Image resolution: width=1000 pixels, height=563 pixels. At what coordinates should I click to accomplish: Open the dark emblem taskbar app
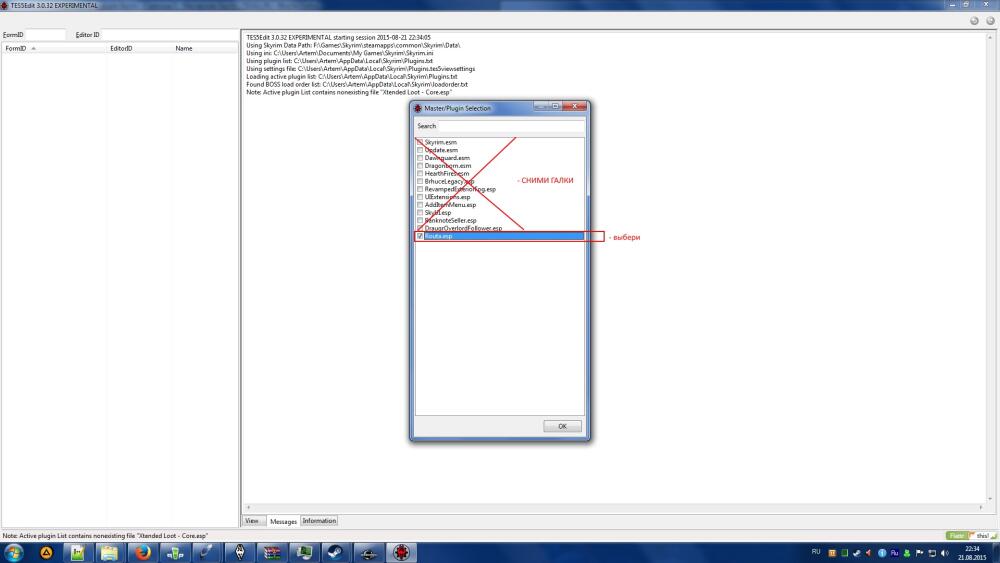368,552
